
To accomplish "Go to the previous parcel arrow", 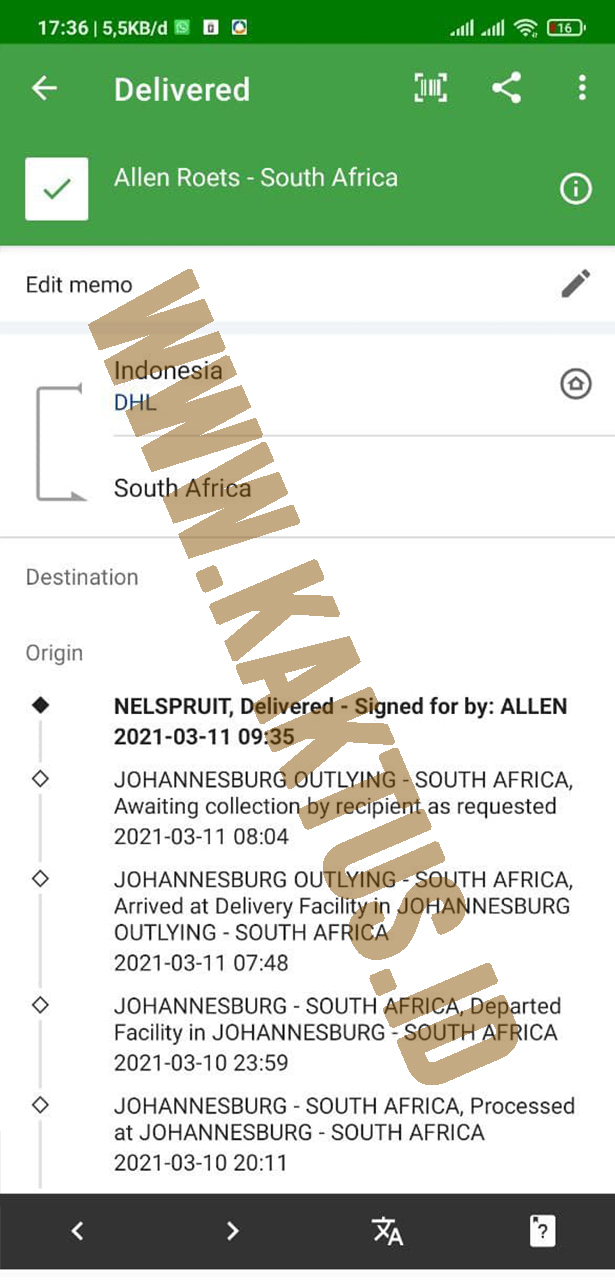I will click(x=77, y=1231).
